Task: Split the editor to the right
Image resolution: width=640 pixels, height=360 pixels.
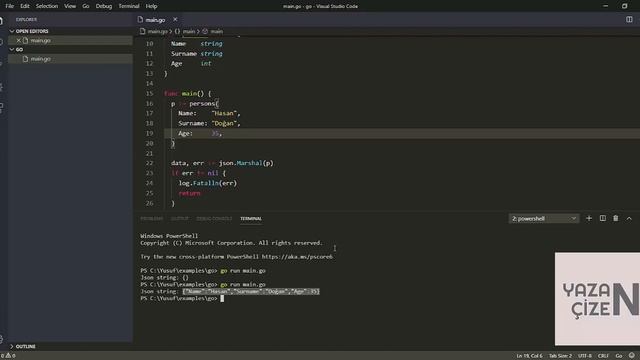Action: [629, 20]
